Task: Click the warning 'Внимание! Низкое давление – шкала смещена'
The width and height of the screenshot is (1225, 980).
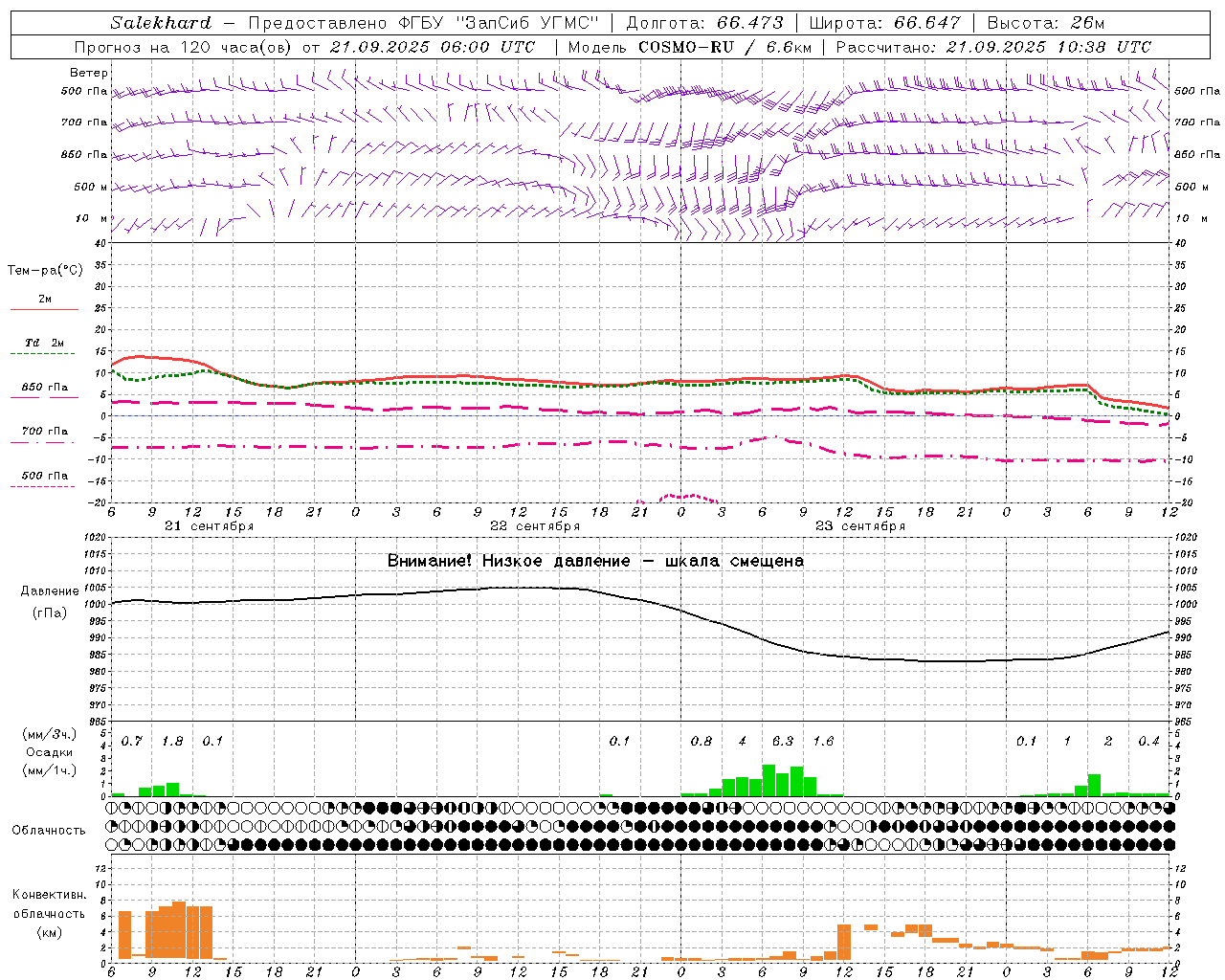Action: [595, 561]
